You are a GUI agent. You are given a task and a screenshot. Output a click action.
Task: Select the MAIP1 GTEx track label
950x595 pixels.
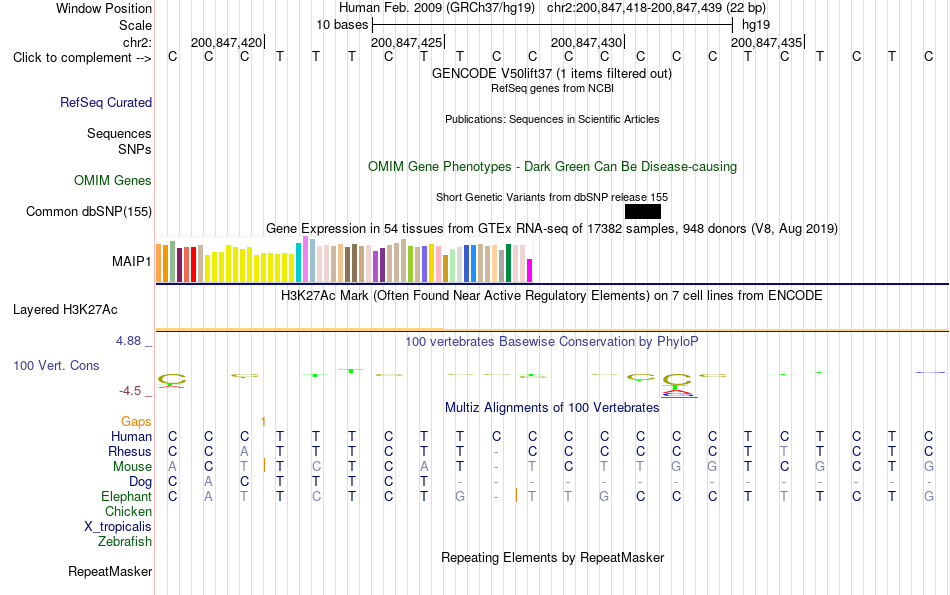click(x=131, y=261)
